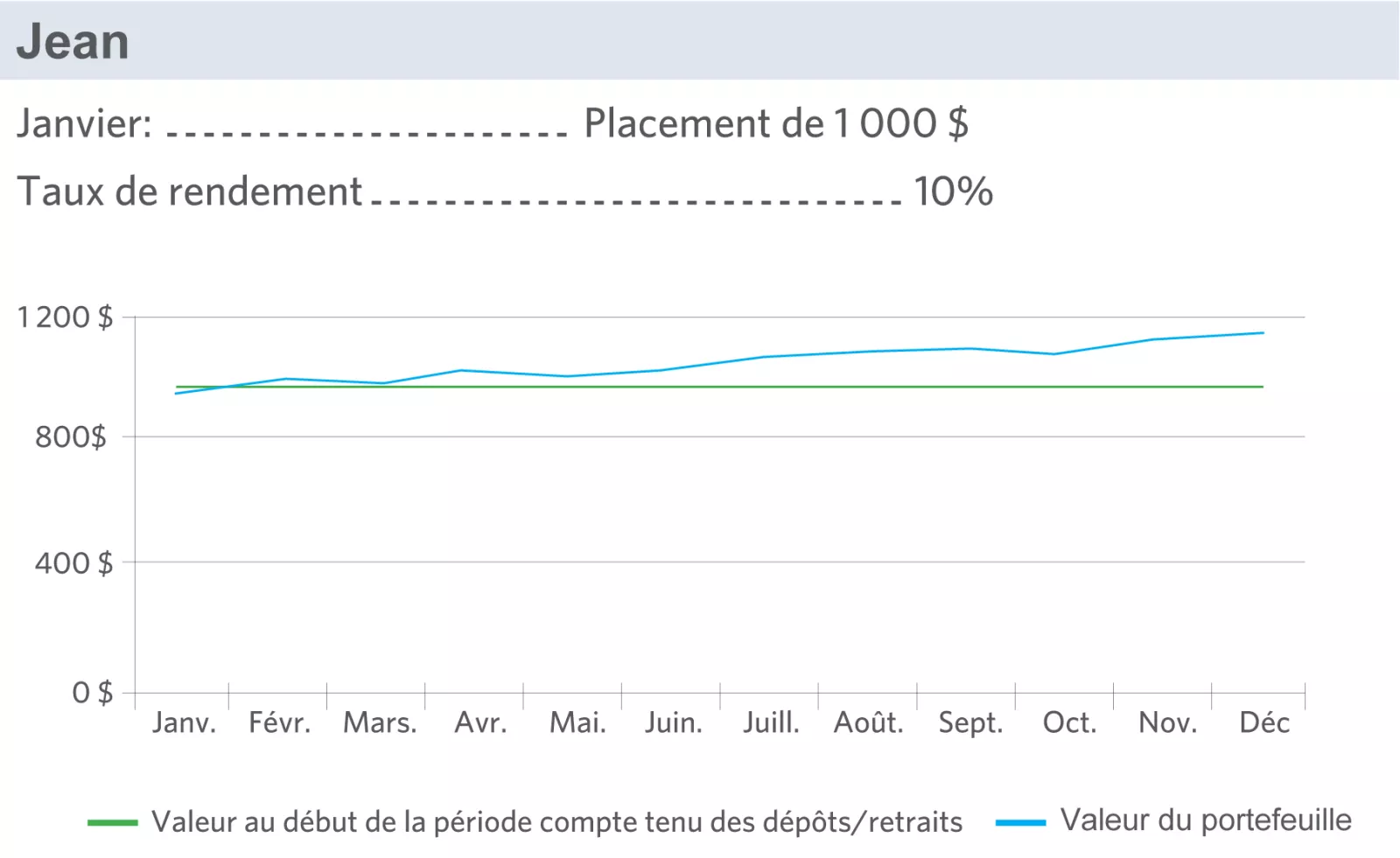Click the "0 $" y-axis label

point(93,693)
